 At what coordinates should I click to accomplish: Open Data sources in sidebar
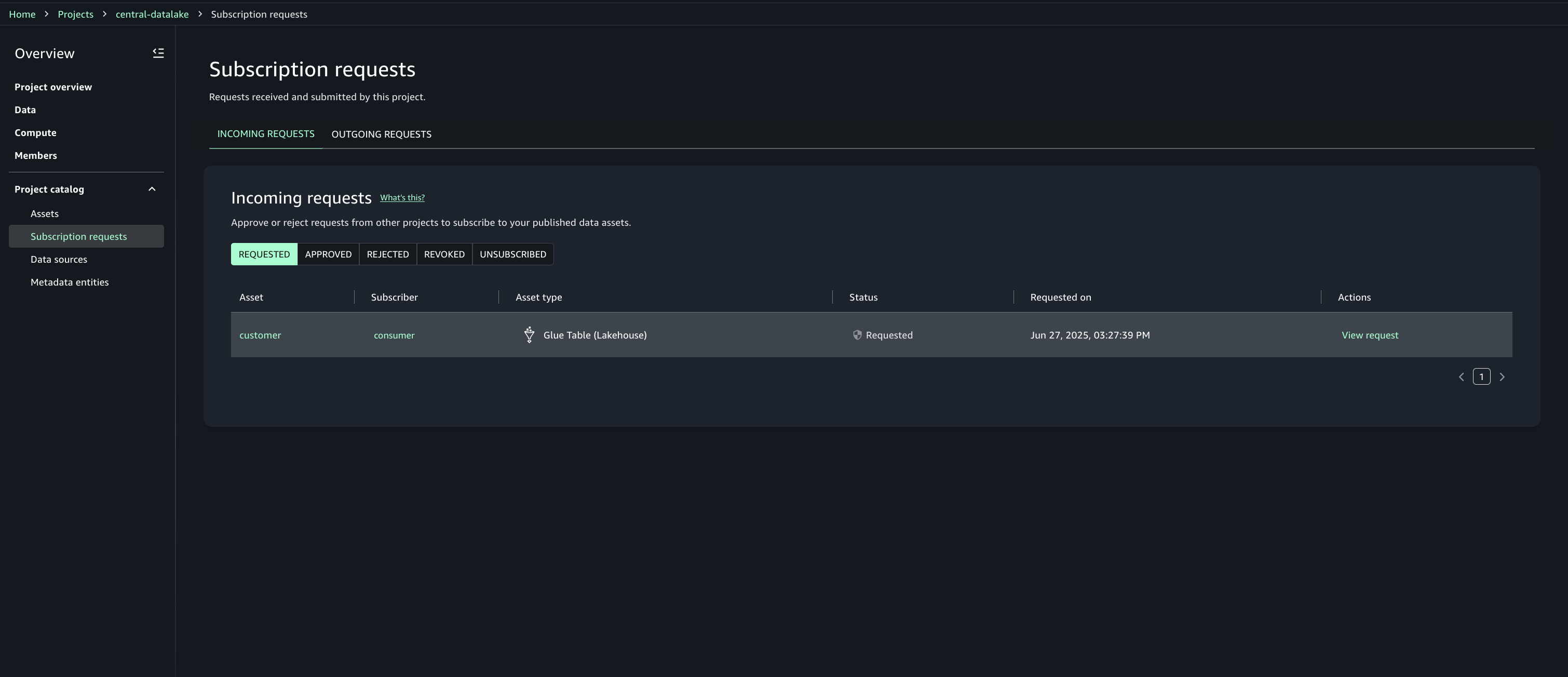click(x=59, y=260)
